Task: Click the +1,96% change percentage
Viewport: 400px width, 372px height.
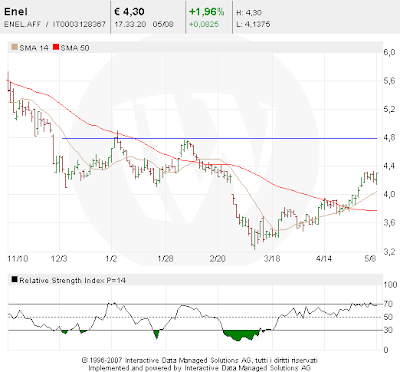Action: point(207,12)
